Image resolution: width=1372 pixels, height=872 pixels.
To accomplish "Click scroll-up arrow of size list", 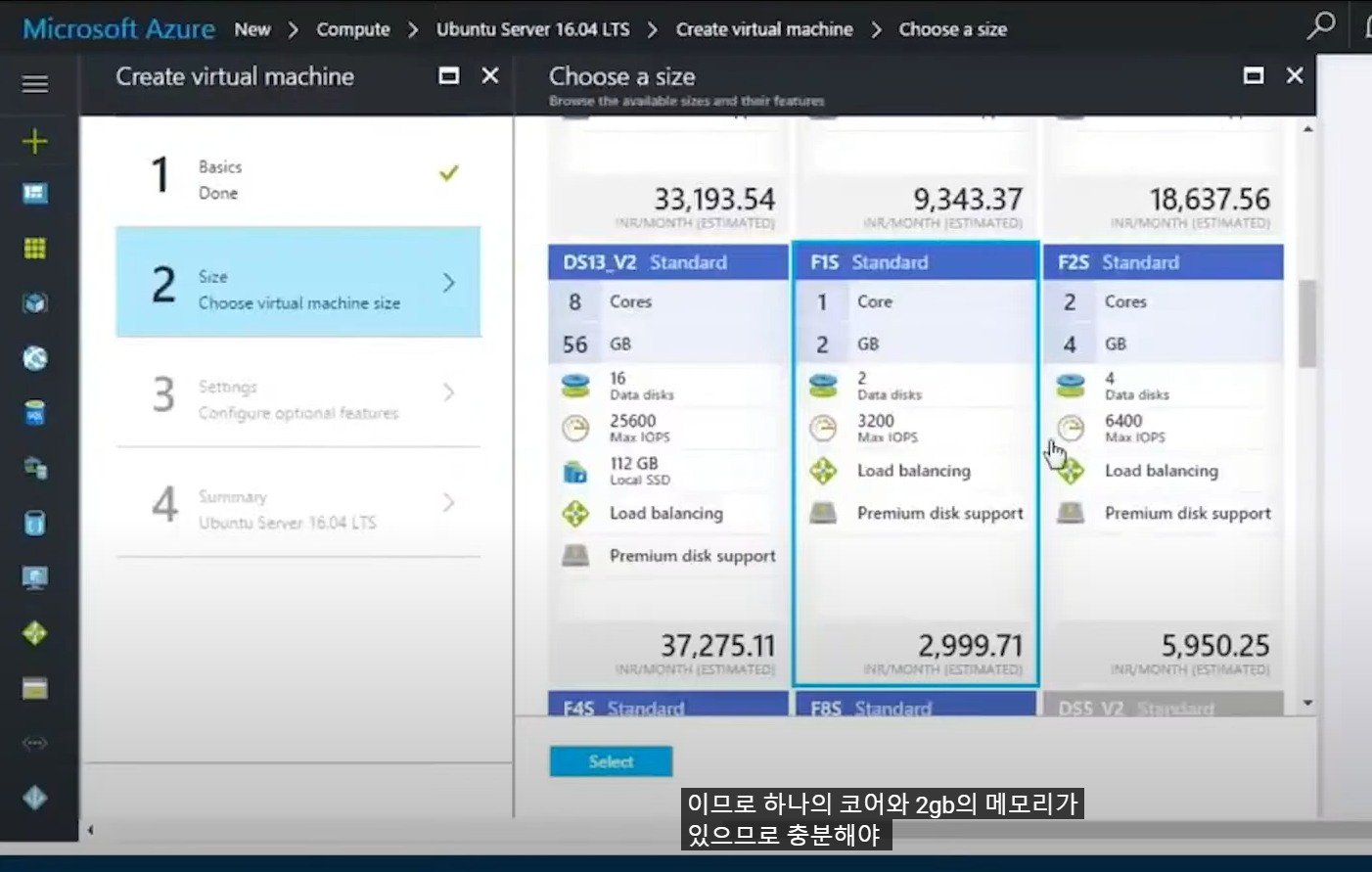I will pyautogui.click(x=1307, y=128).
